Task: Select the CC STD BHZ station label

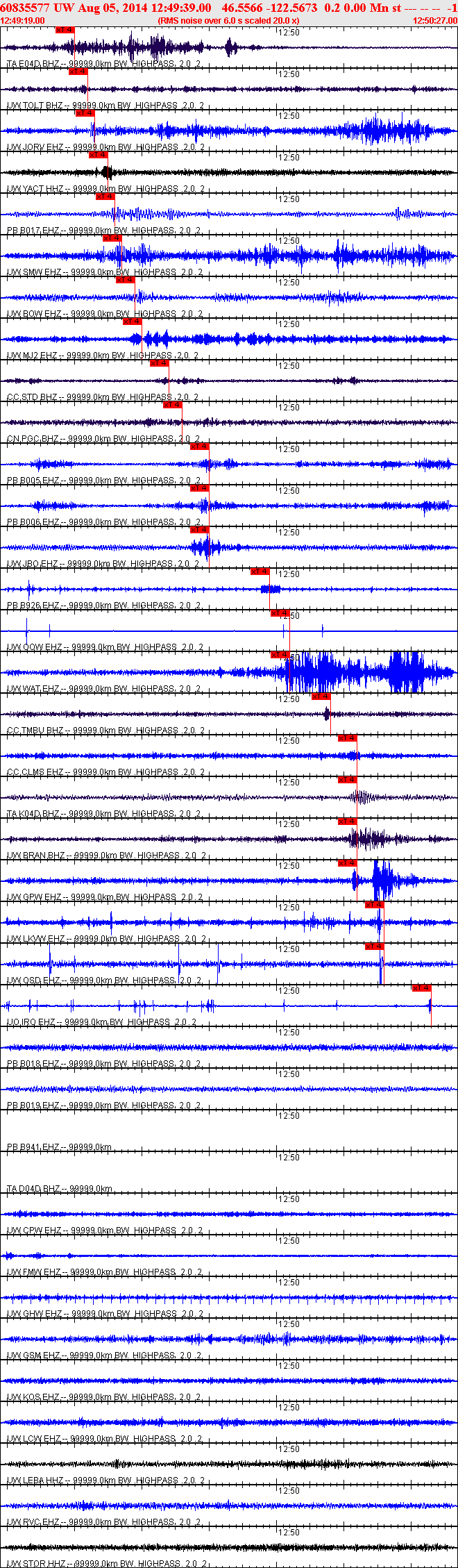Action: pos(103,397)
